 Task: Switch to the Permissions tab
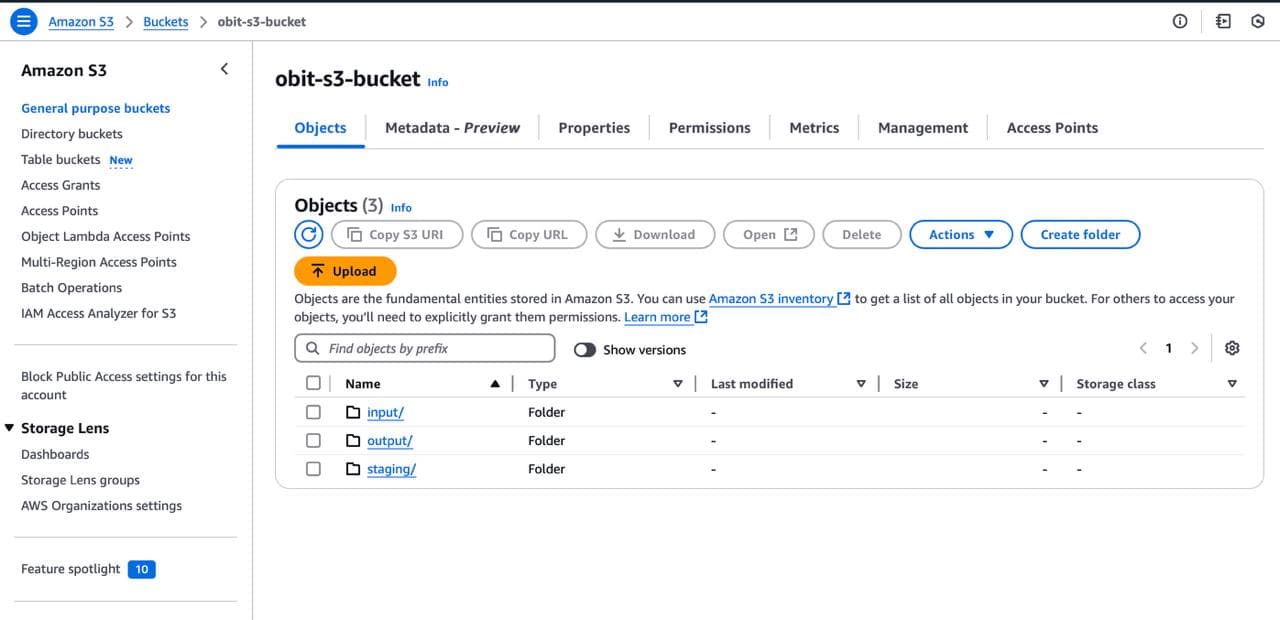pos(709,128)
